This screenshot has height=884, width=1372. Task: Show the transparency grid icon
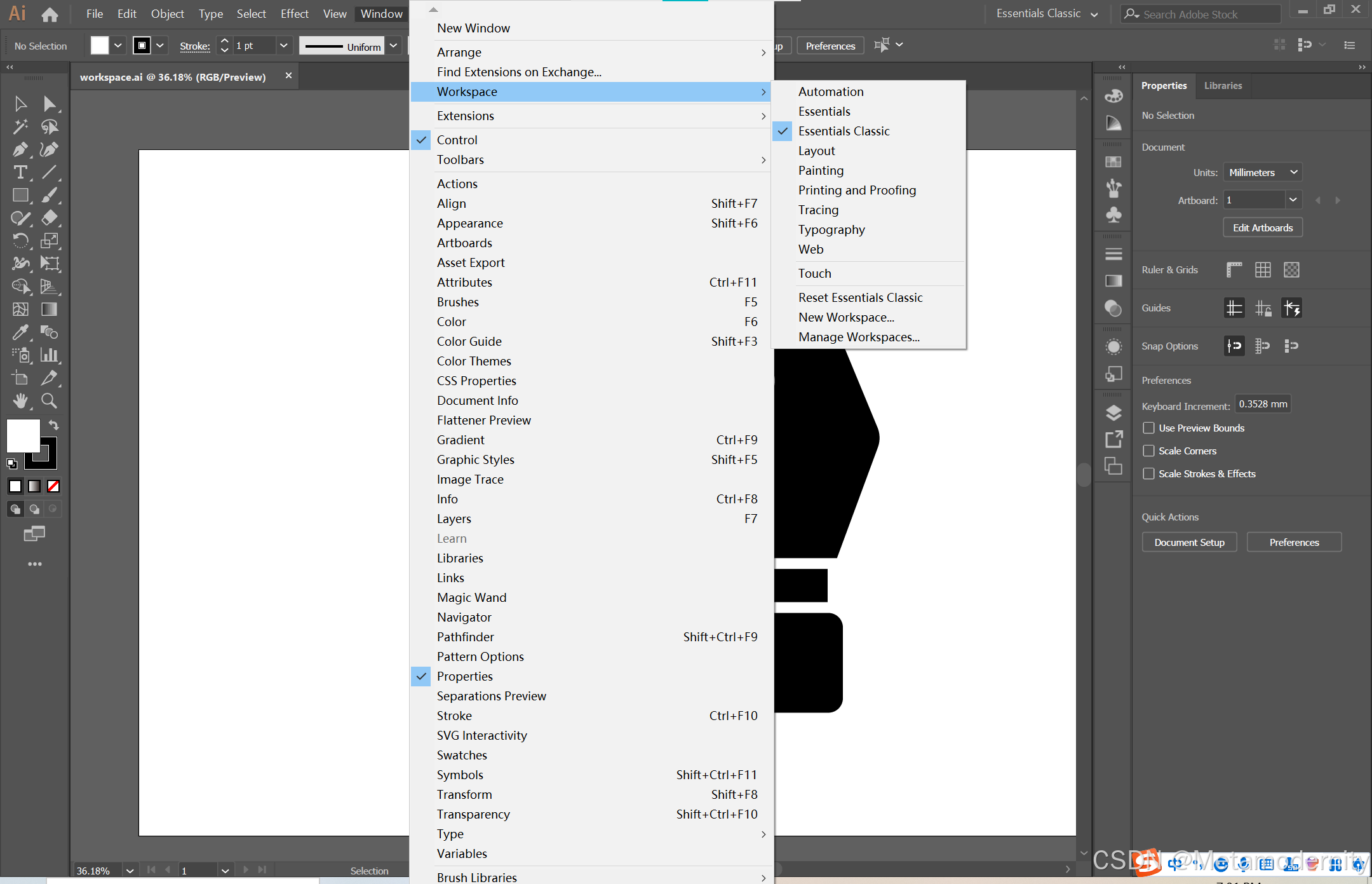click(x=1291, y=270)
